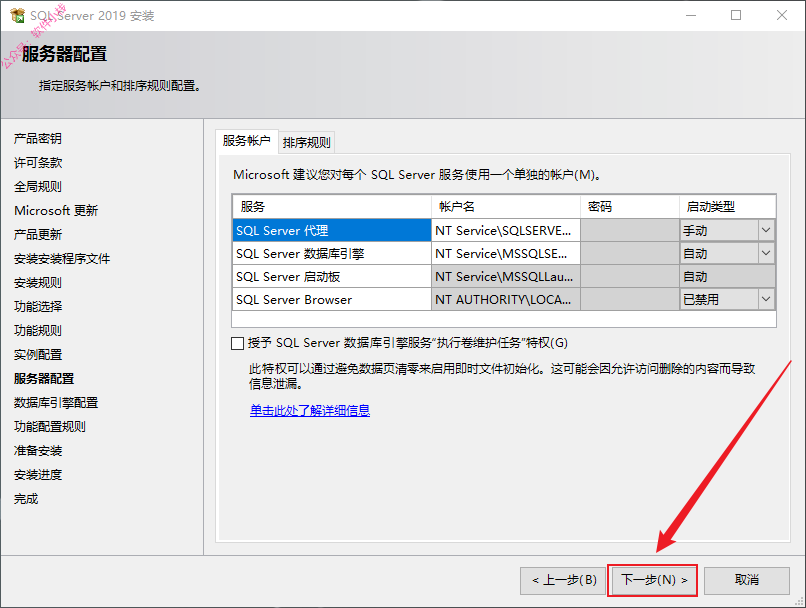Click 下一步(N) button

click(652, 580)
